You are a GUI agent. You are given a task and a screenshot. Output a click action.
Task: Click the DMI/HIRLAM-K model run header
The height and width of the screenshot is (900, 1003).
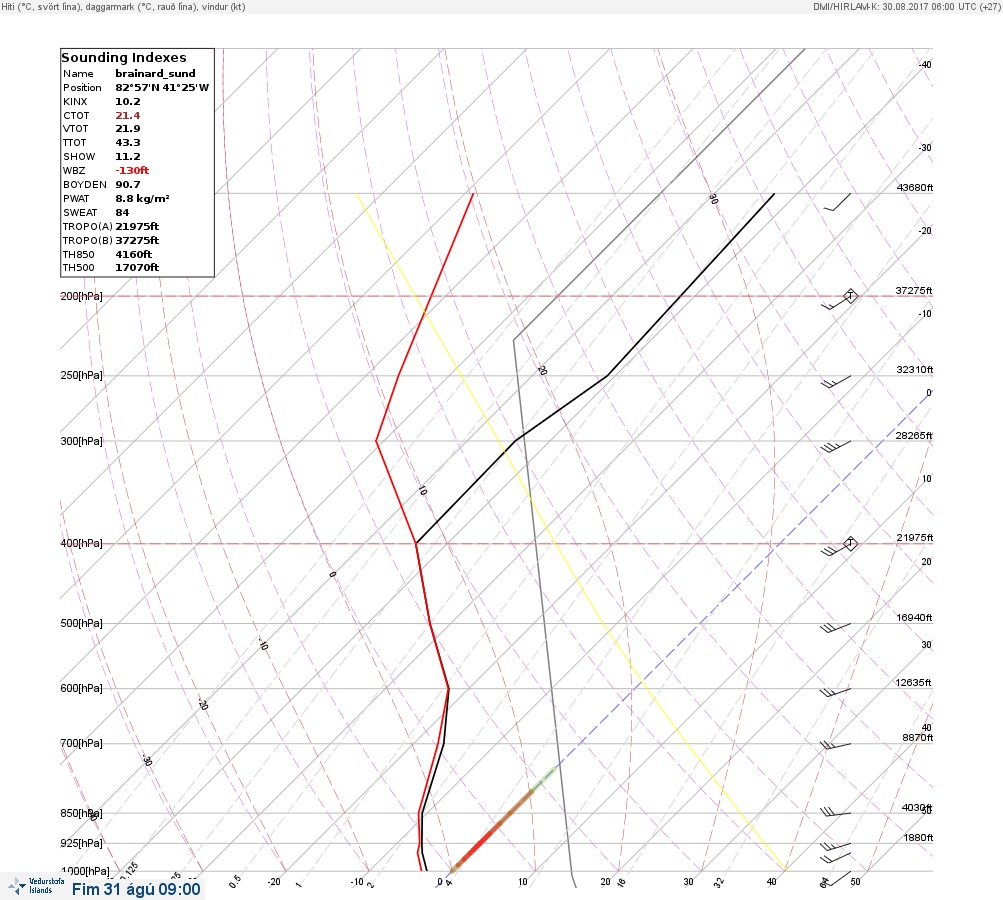click(906, 6)
